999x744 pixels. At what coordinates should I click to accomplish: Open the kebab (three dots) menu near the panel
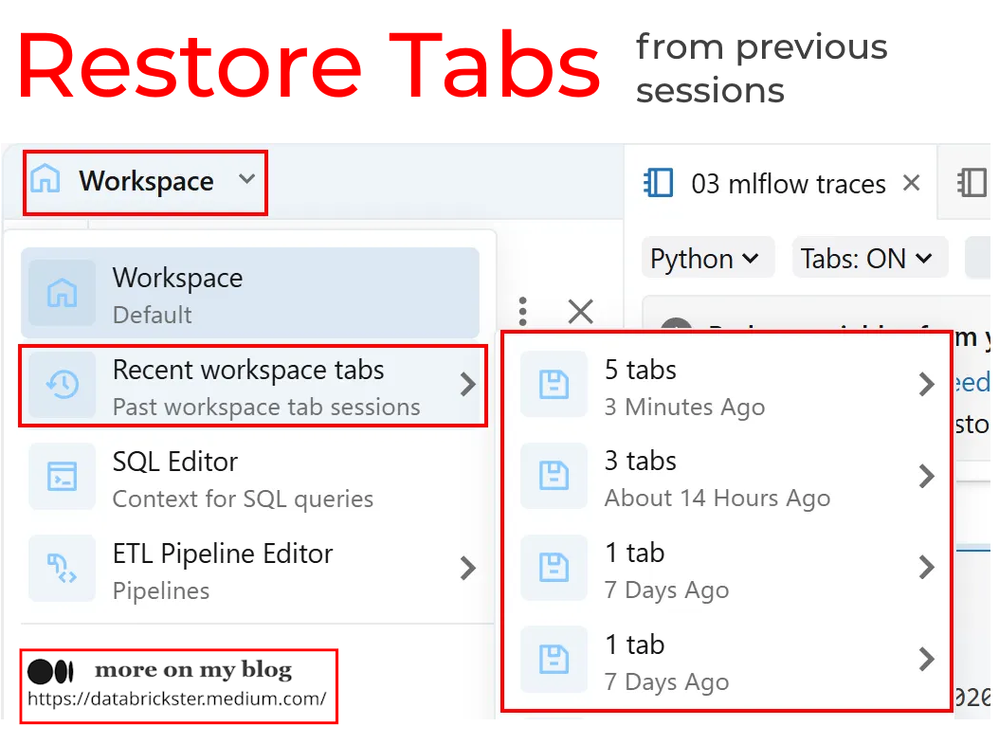click(x=522, y=312)
